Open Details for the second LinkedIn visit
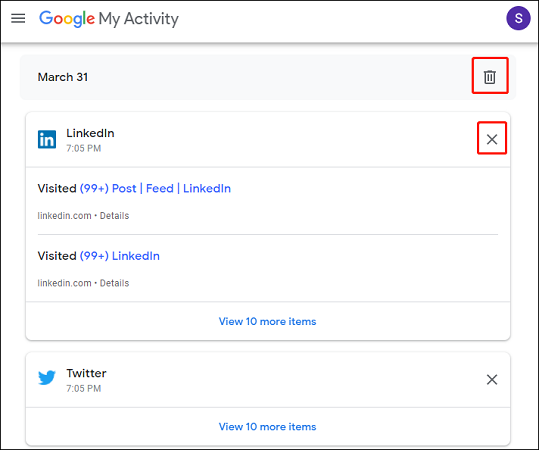 pos(114,283)
